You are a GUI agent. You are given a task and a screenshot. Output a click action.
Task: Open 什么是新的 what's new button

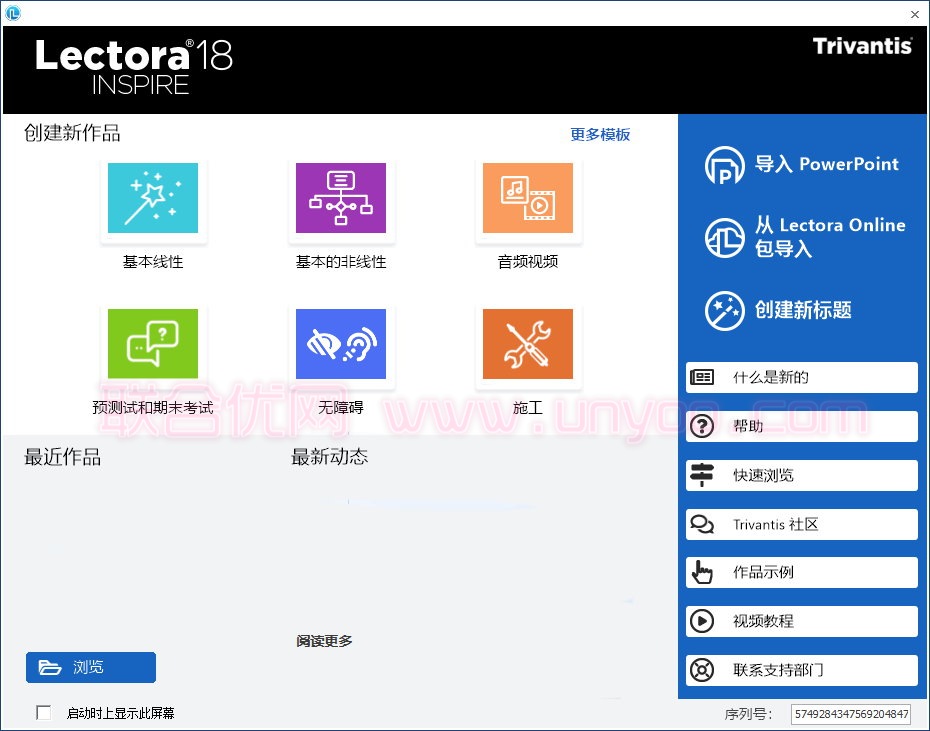coord(802,378)
